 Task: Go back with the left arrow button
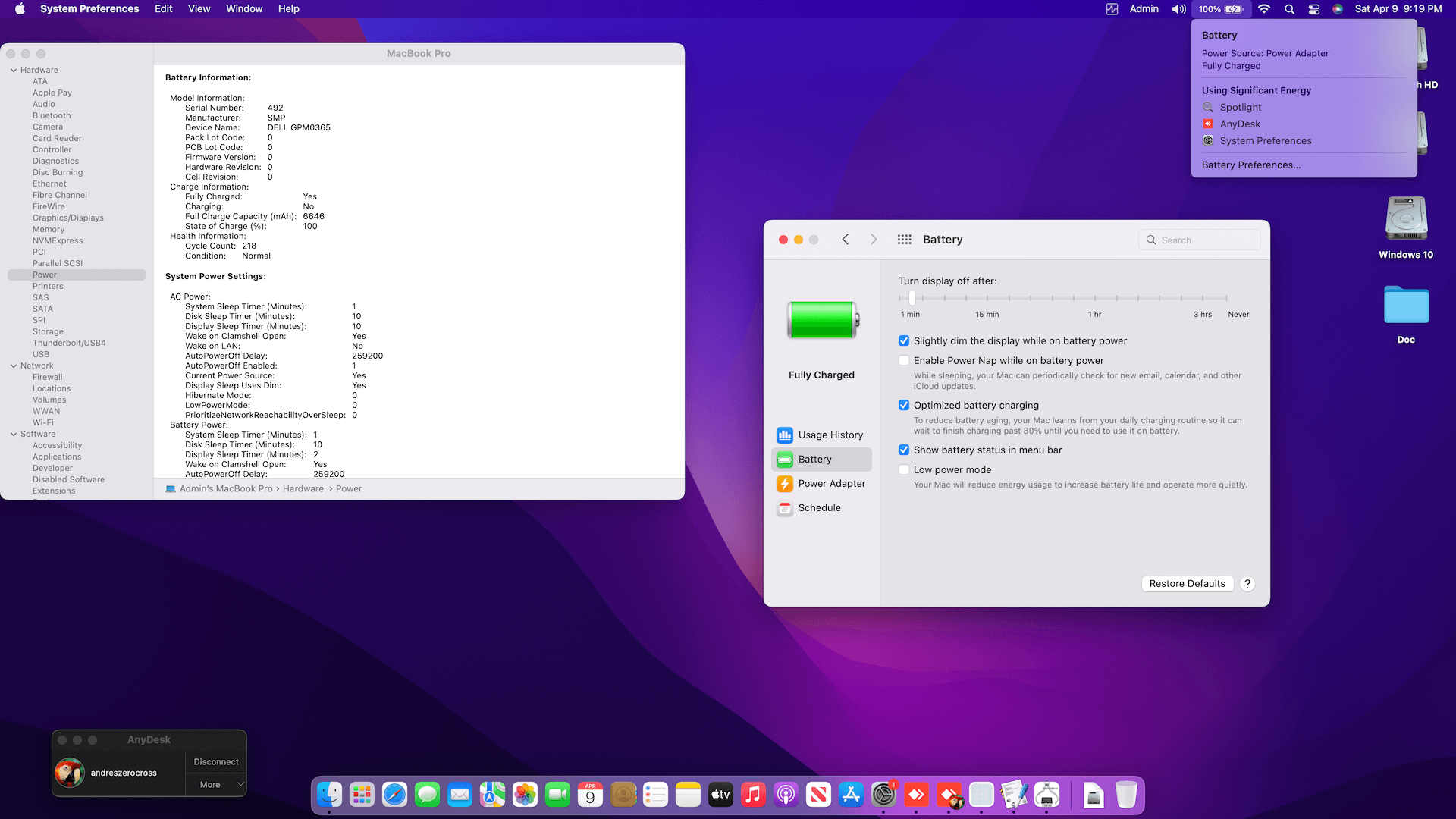pos(846,240)
